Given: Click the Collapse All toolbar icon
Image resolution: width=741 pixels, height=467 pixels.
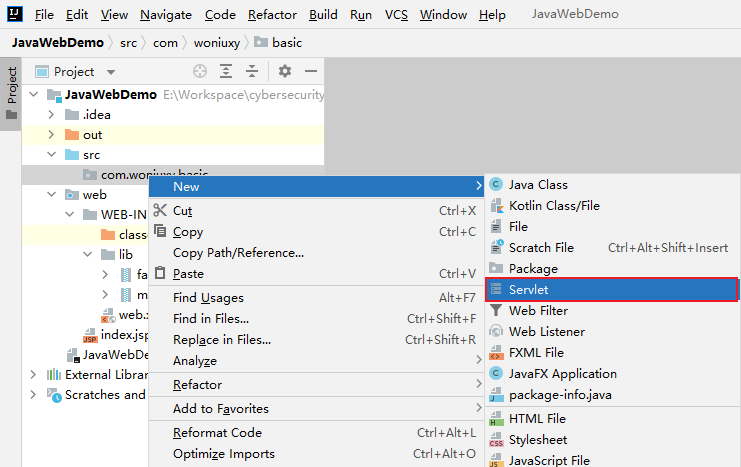Looking at the screenshot, I should coord(252,71).
